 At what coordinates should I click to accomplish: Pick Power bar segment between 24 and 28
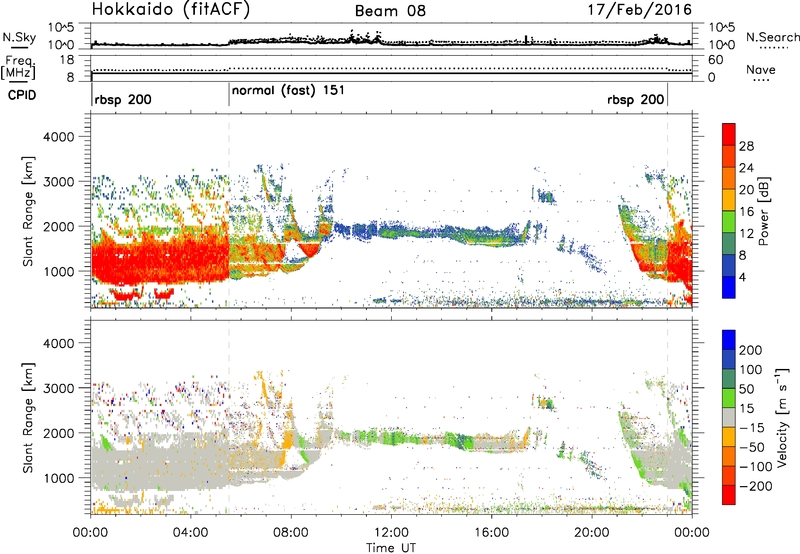click(729, 156)
